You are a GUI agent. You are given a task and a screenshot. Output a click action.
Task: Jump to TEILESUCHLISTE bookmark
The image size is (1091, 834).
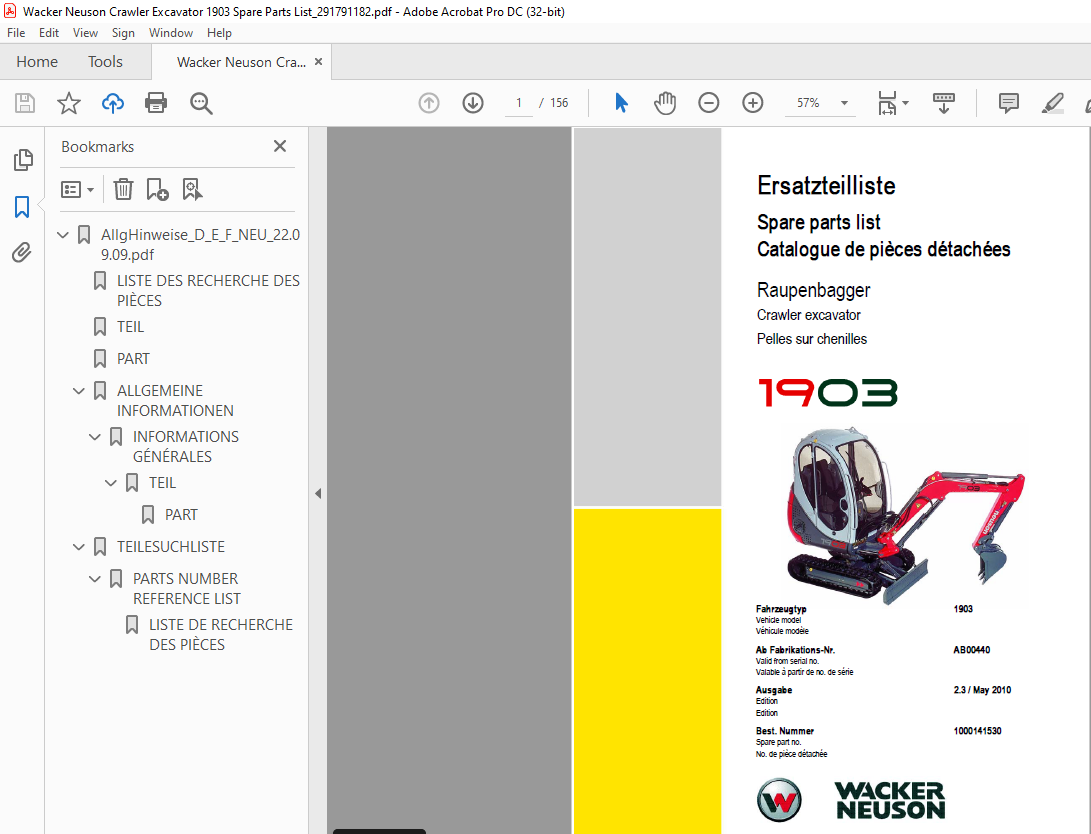[x=170, y=547]
